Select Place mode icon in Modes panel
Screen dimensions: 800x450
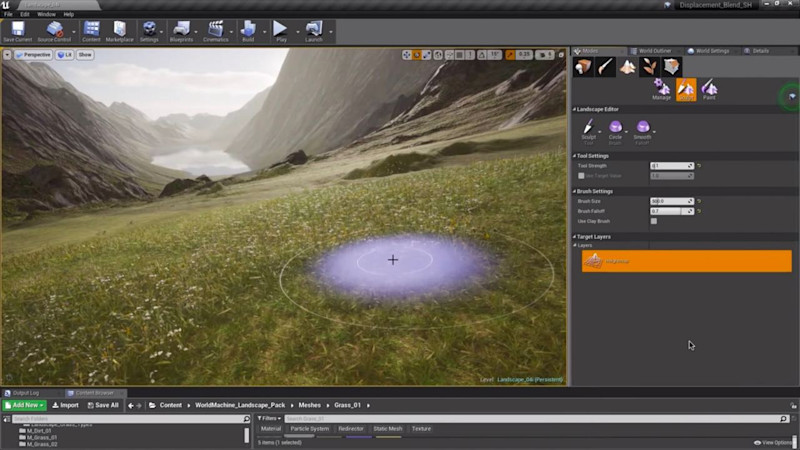click(x=583, y=67)
